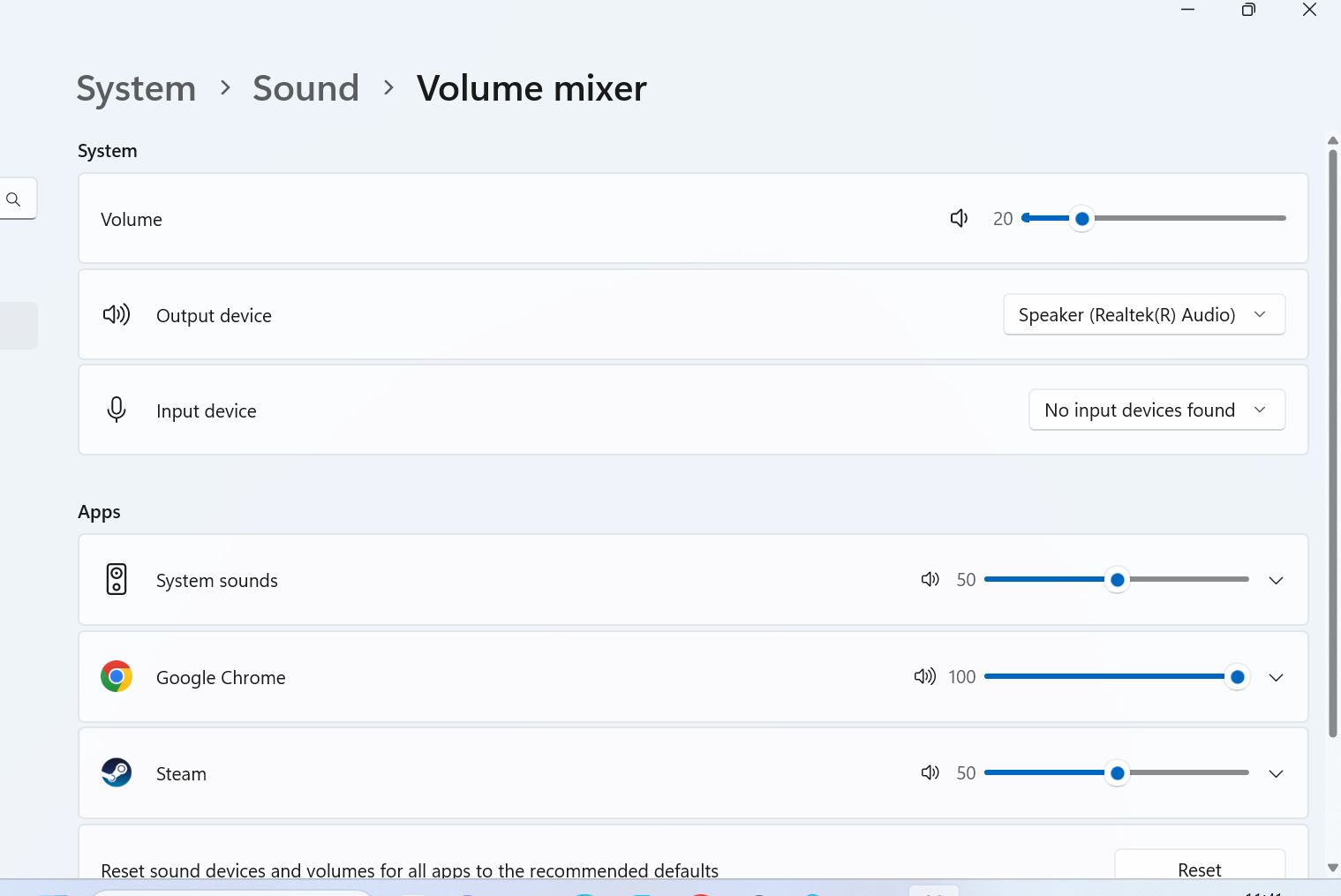This screenshot has height=896, width=1341.
Task: Open the Output device dropdown
Action: click(x=1144, y=314)
